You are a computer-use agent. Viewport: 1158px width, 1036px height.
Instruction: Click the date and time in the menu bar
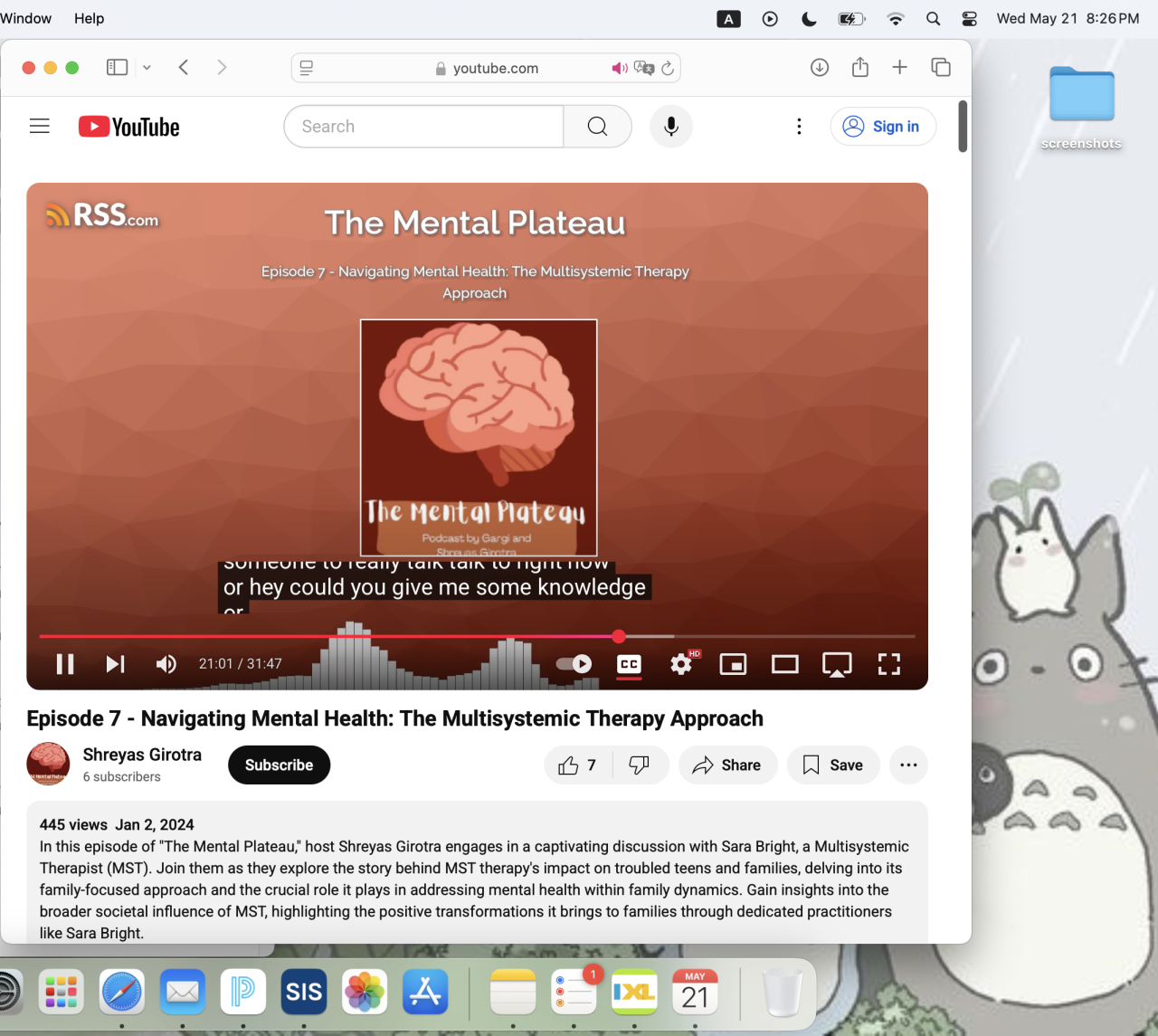pos(1068,18)
